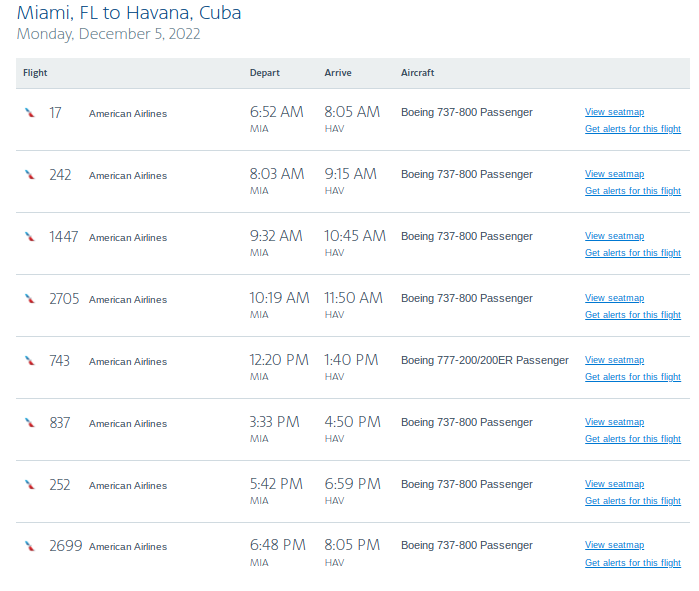View seatmap for flight 252
The image size is (699, 591).
(614, 484)
